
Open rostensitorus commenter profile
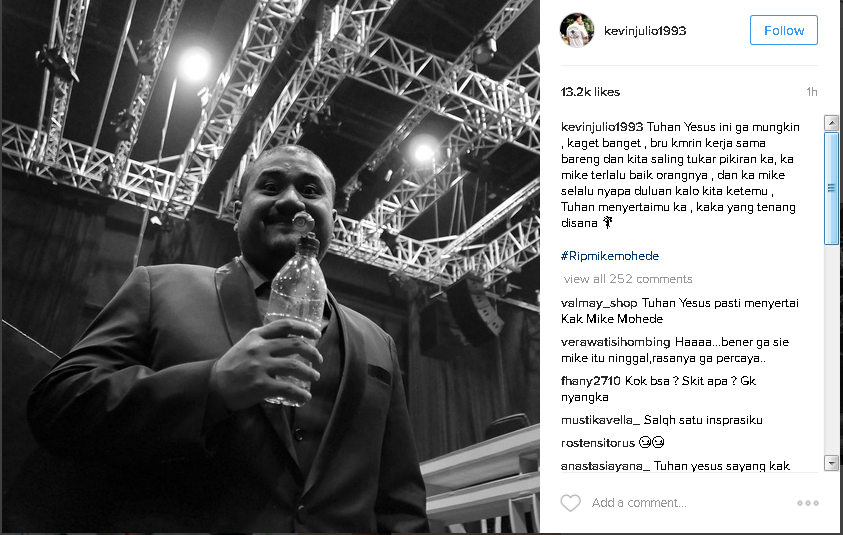click(x=597, y=443)
